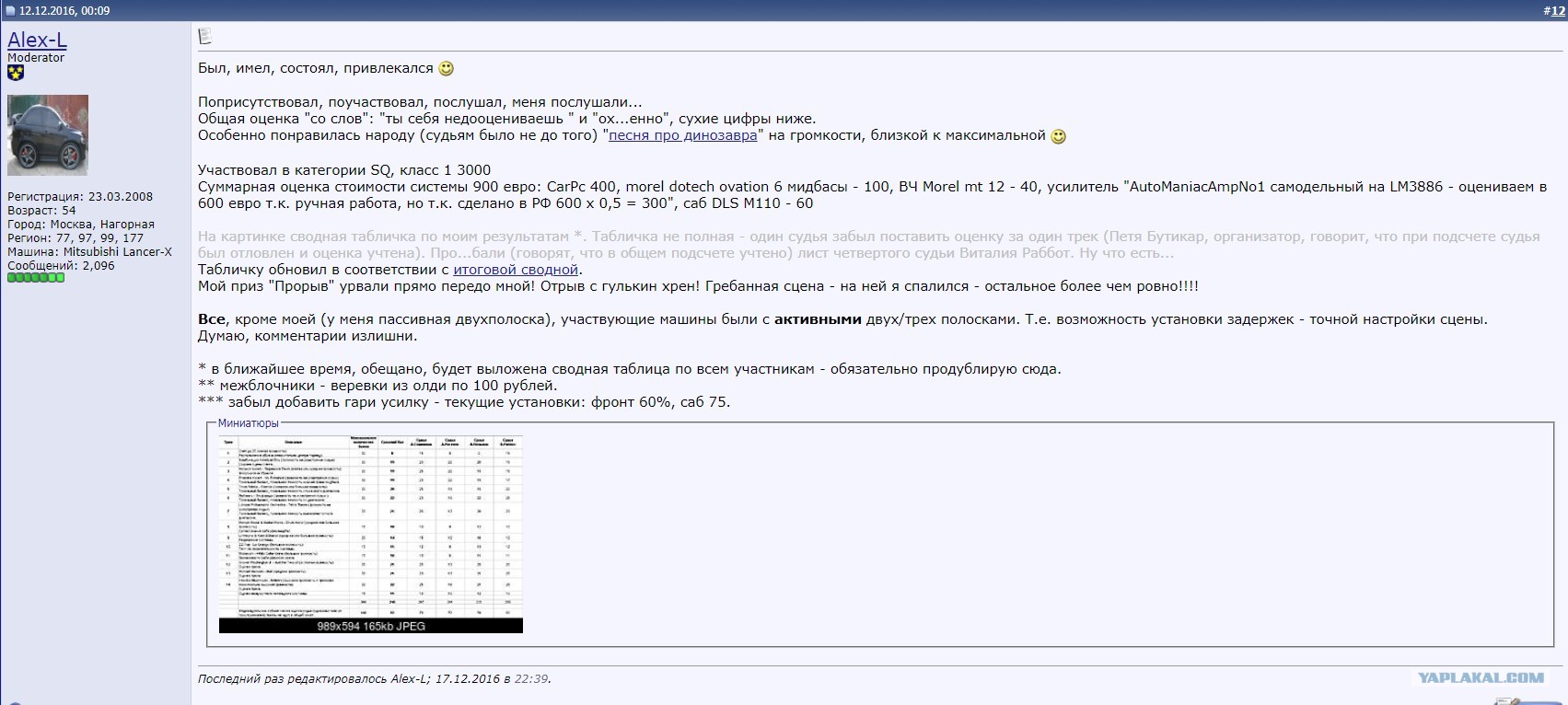Viewport: 1568px width, 705px height.
Task: Follow the 'песня про динозавра' link
Action: tap(683, 135)
